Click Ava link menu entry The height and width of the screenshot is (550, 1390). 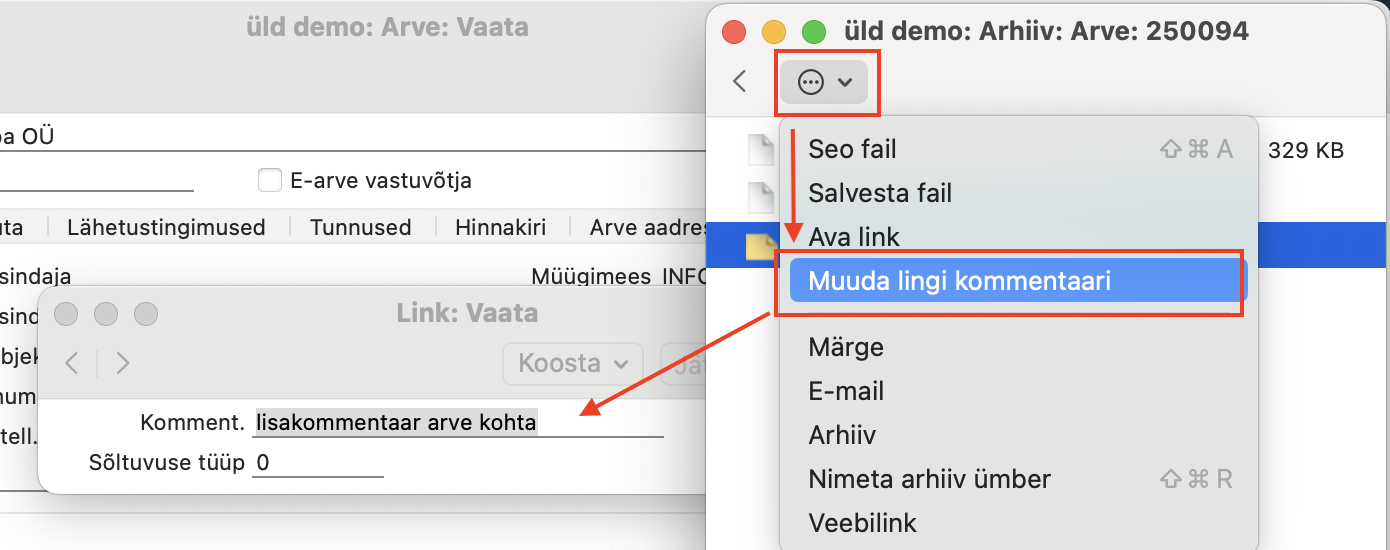tap(854, 237)
